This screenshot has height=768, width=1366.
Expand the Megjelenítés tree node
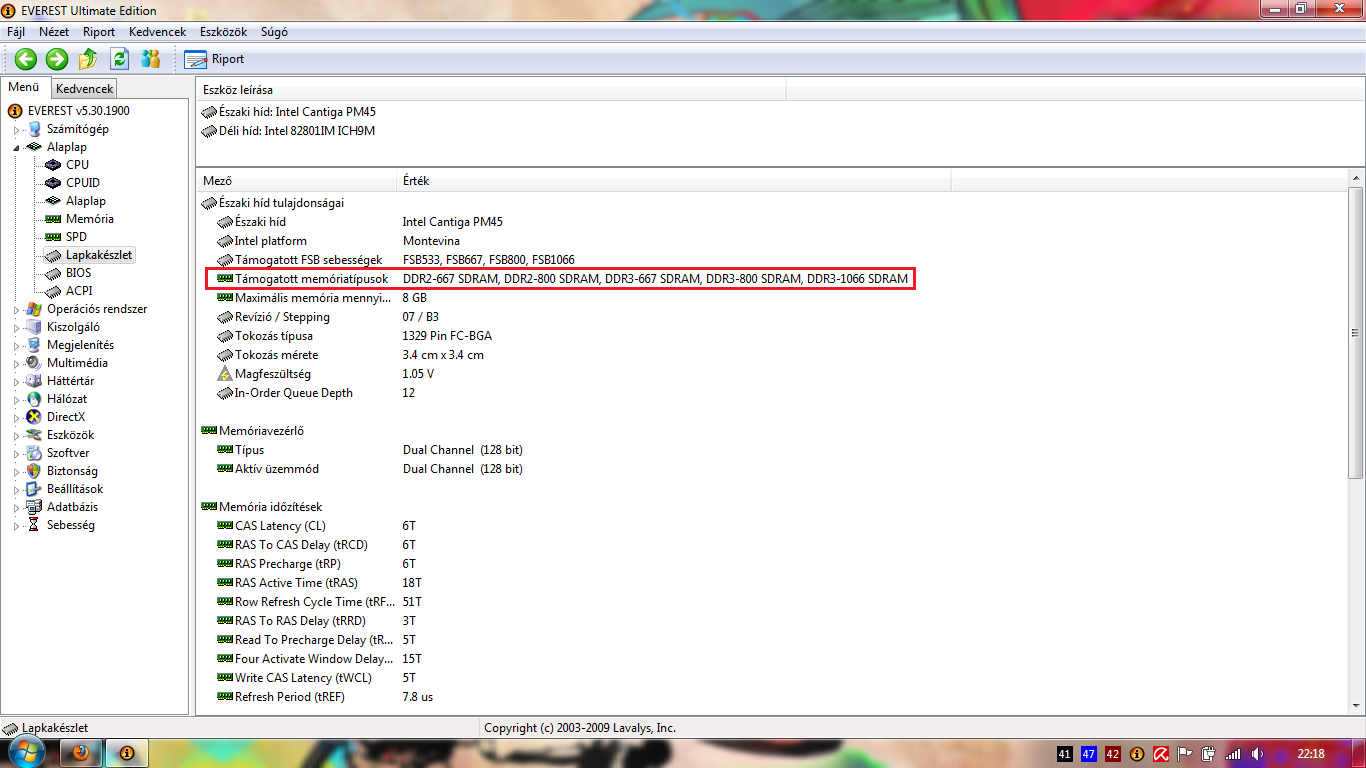(16, 345)
